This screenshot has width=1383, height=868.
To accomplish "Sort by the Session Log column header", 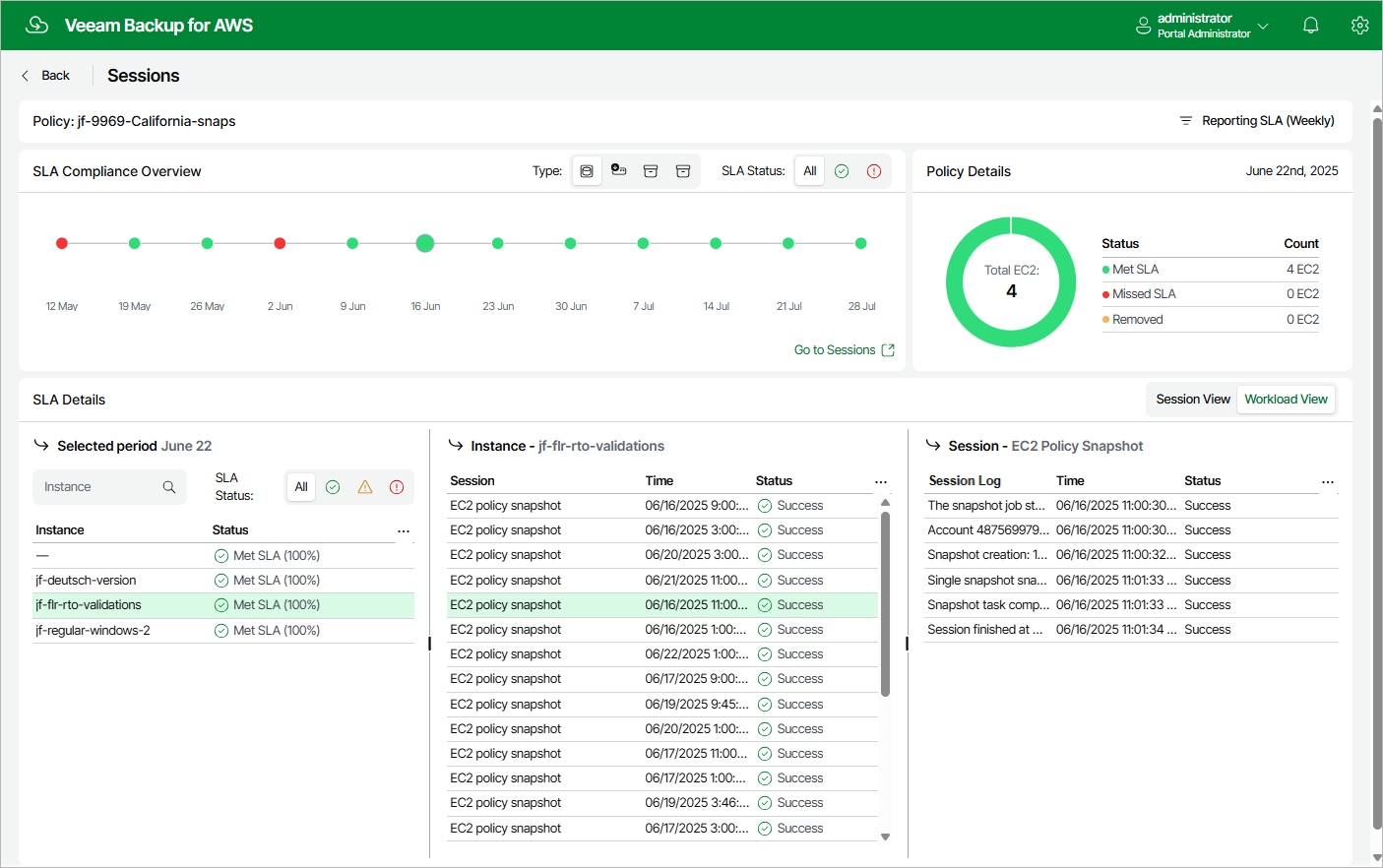I will pyautogui.click(x=965, y=481).
